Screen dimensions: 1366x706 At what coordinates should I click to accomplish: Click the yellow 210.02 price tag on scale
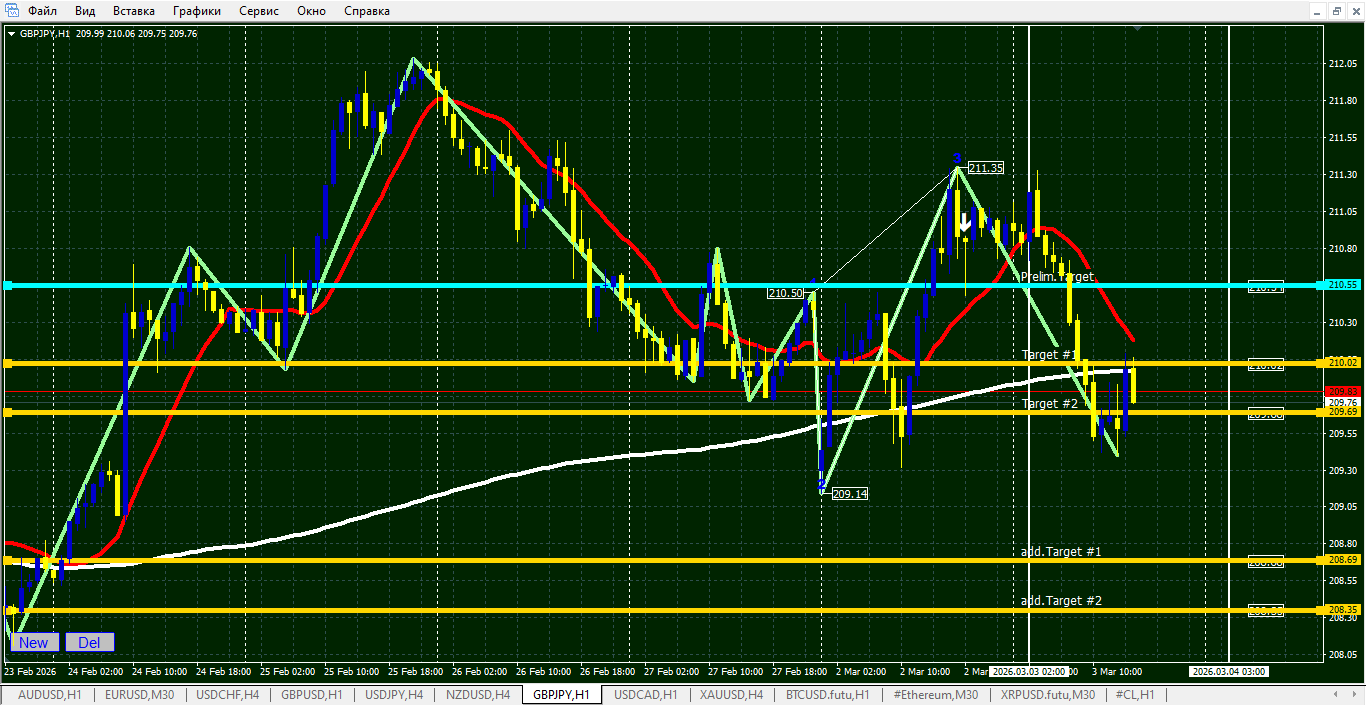(x=1343, y=363)
